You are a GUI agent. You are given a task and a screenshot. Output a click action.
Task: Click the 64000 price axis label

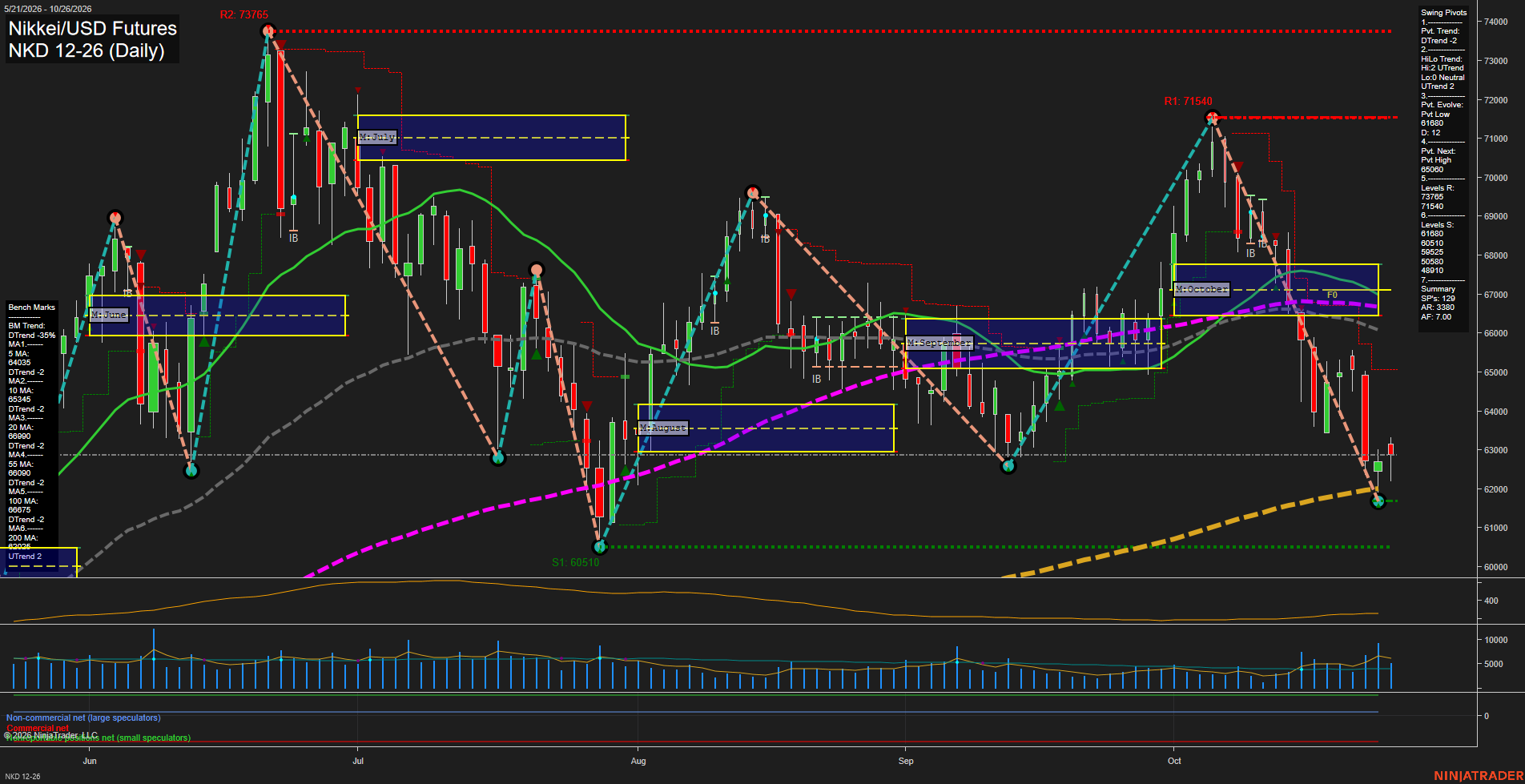point(1495,412)
